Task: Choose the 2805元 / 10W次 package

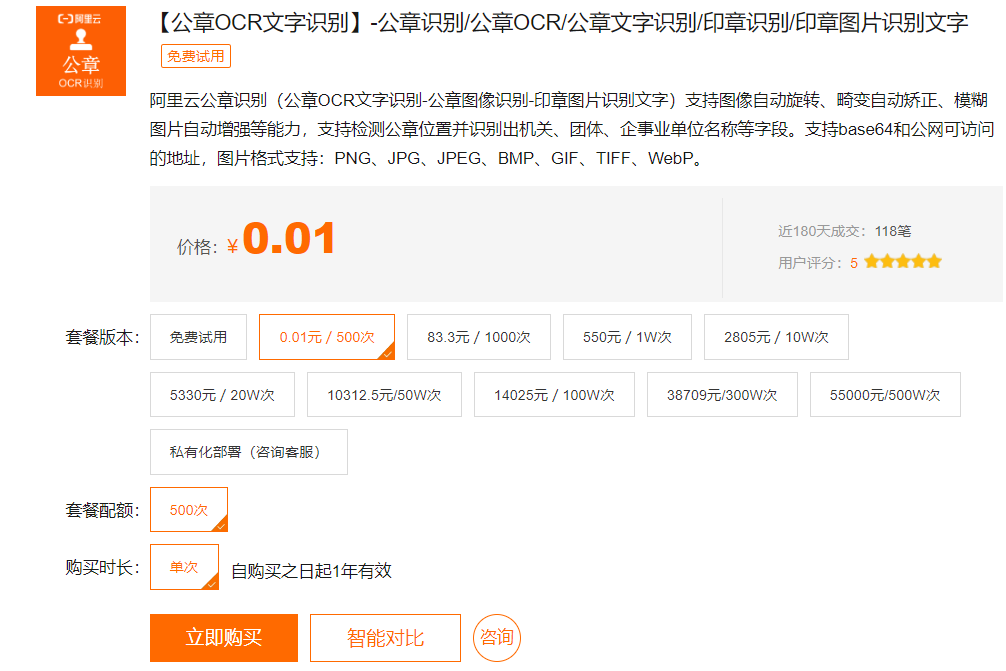Action: 776,337
